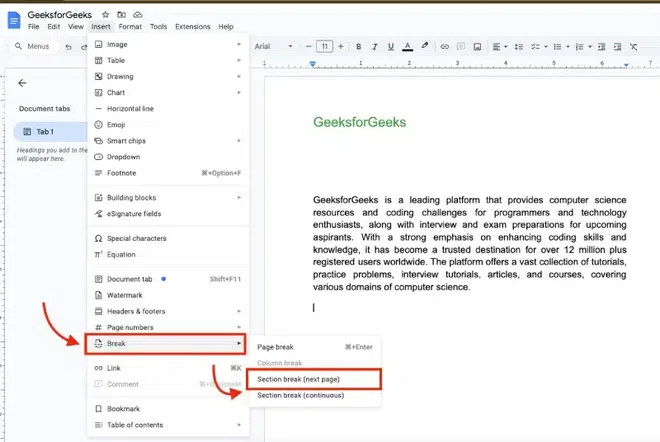
Task: Expand the Building blocks submenu
Action: pyautogui.click(x=168, y=197)
